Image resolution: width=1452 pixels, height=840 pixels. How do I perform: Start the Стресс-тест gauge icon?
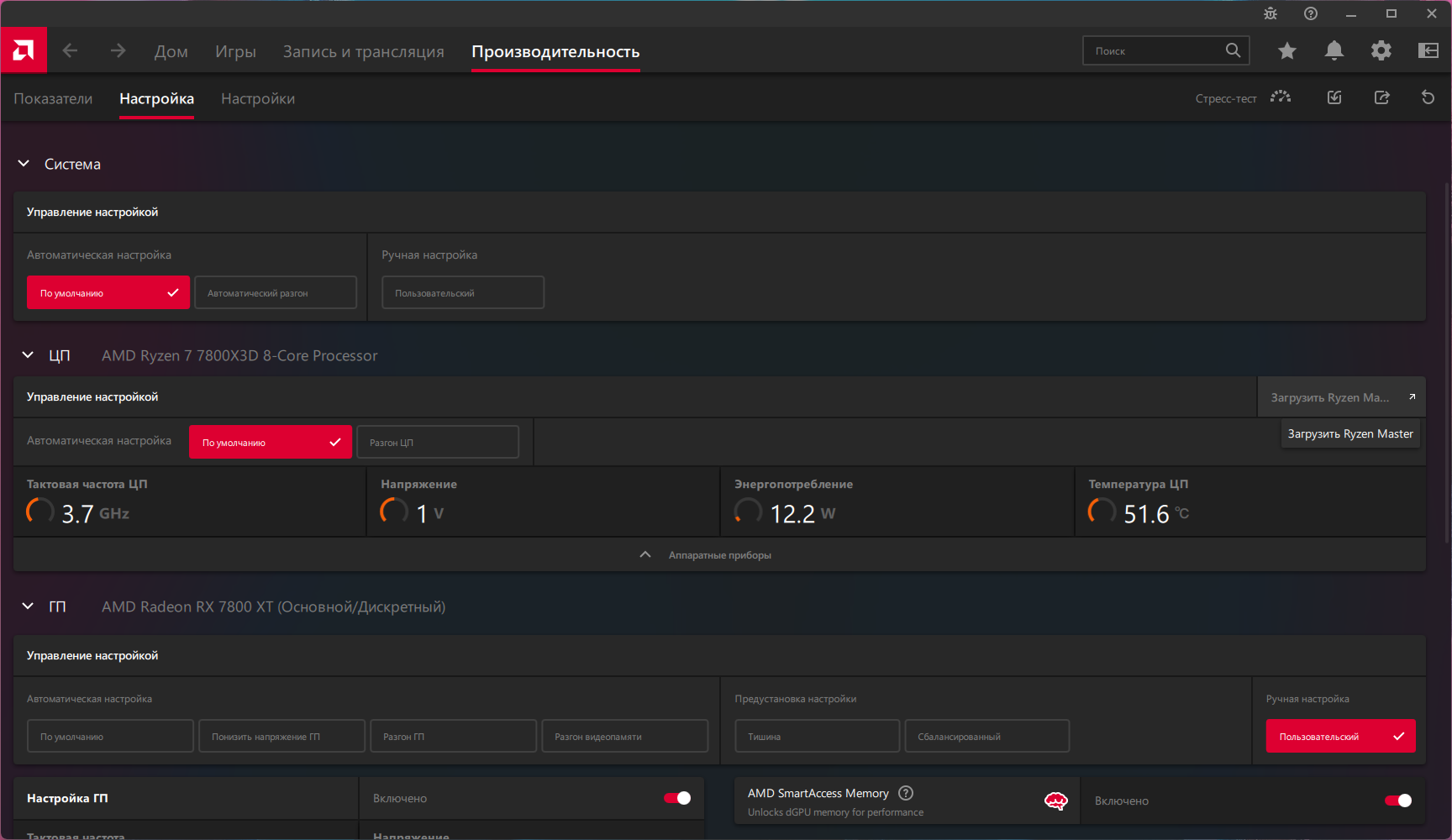pyautogui.click(x=1281, y=97)
